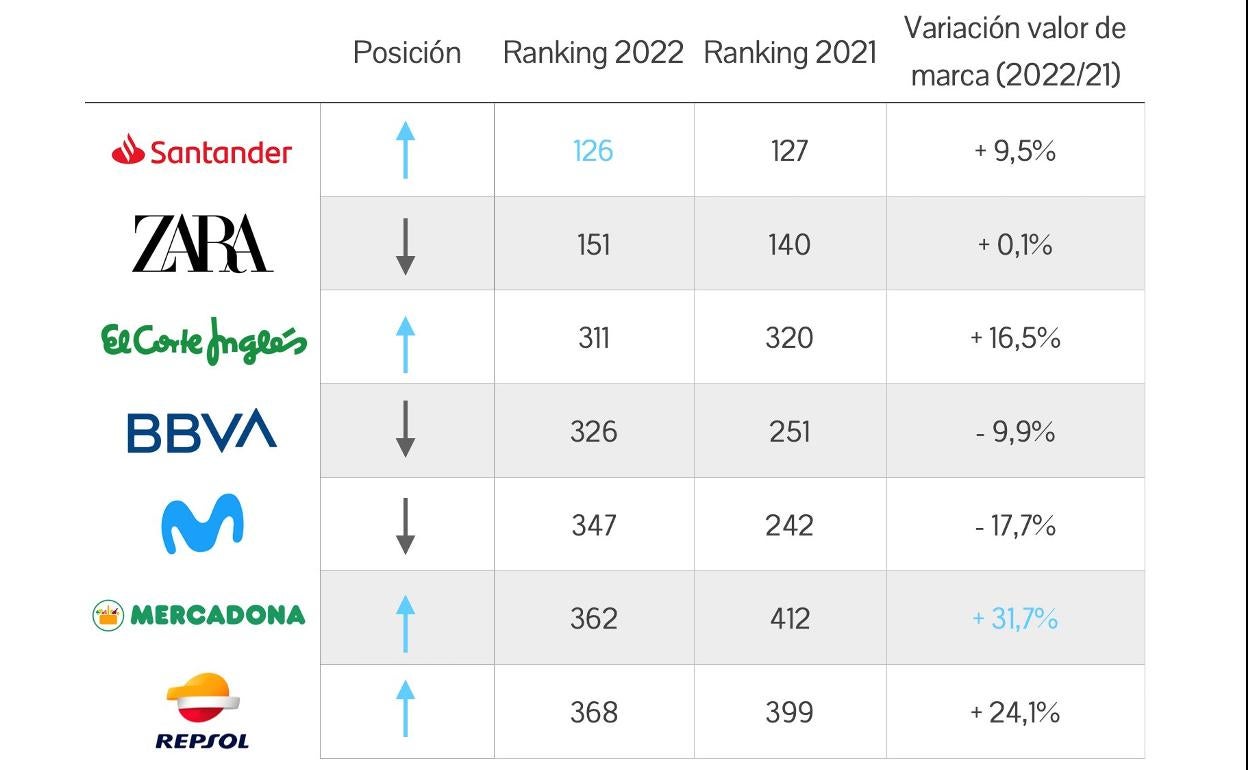Click the ZARA logo
This screenshot has width=1248, height=770.
pos(202,244)
